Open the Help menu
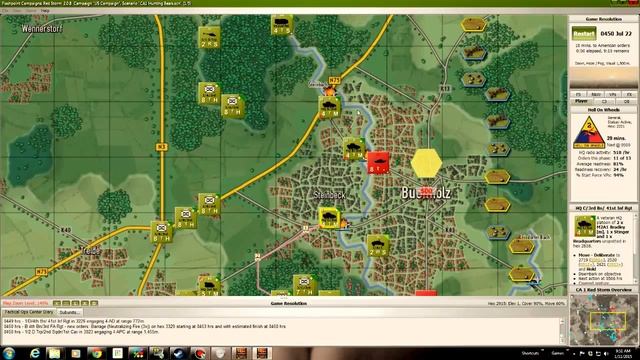This screenshot has width=640, height=360. pyautogui.click(x=45, y=11)
